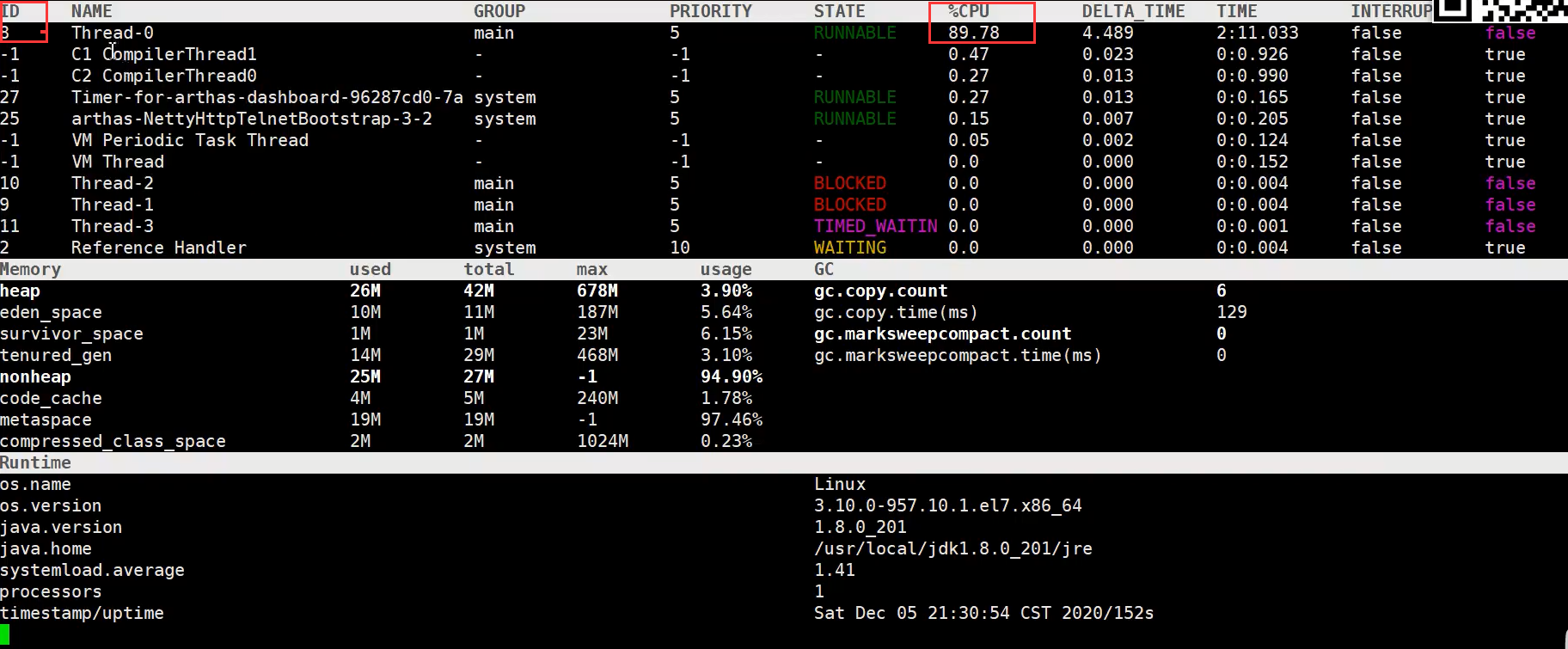Click the java.home label

46,548
